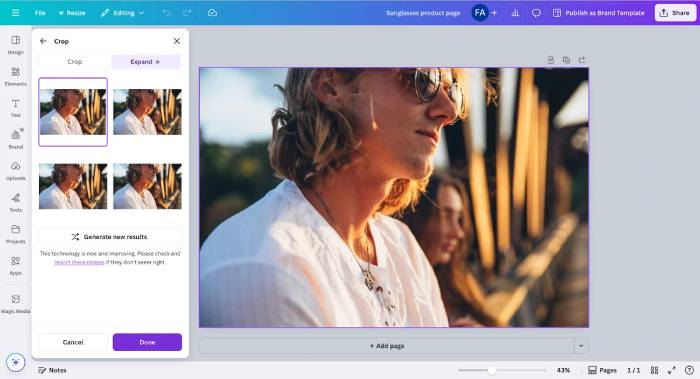Adjust the zoom slider
The image size is (700, 379).
click(x=492, y=370)
